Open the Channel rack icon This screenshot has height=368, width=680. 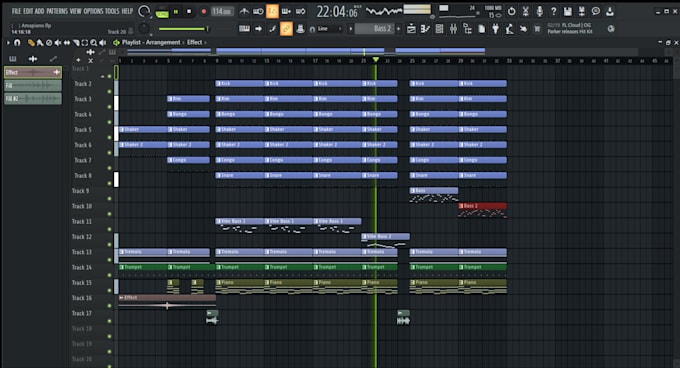pyautogui.click(x=439, y=29)
